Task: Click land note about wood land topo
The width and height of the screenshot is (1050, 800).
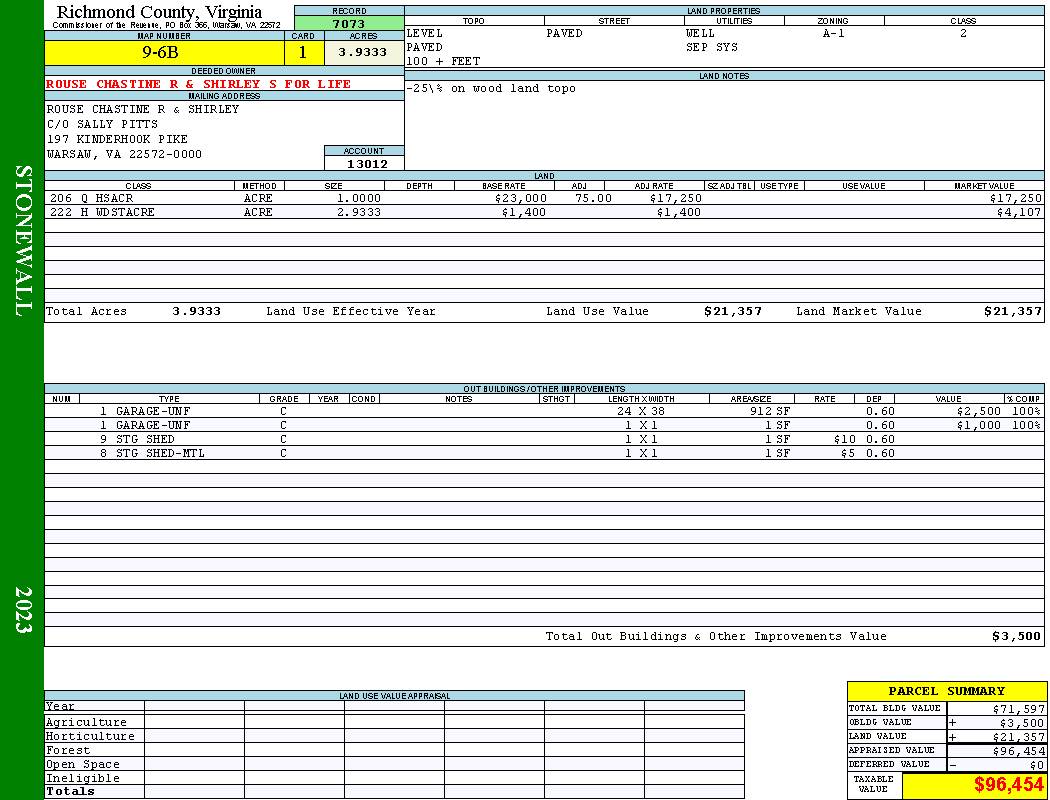Action: (491, 88)
